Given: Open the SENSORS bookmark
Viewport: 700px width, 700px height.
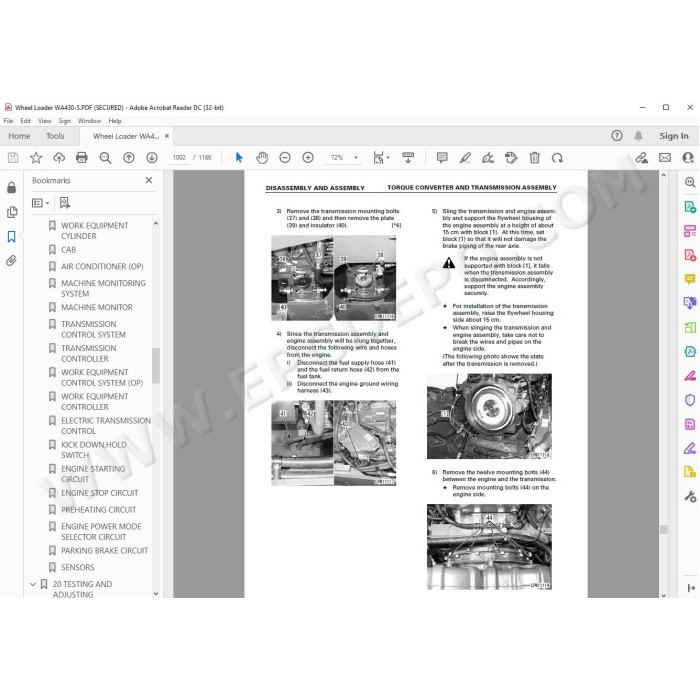Looking at the screenshot, I should tap(78, 567).
